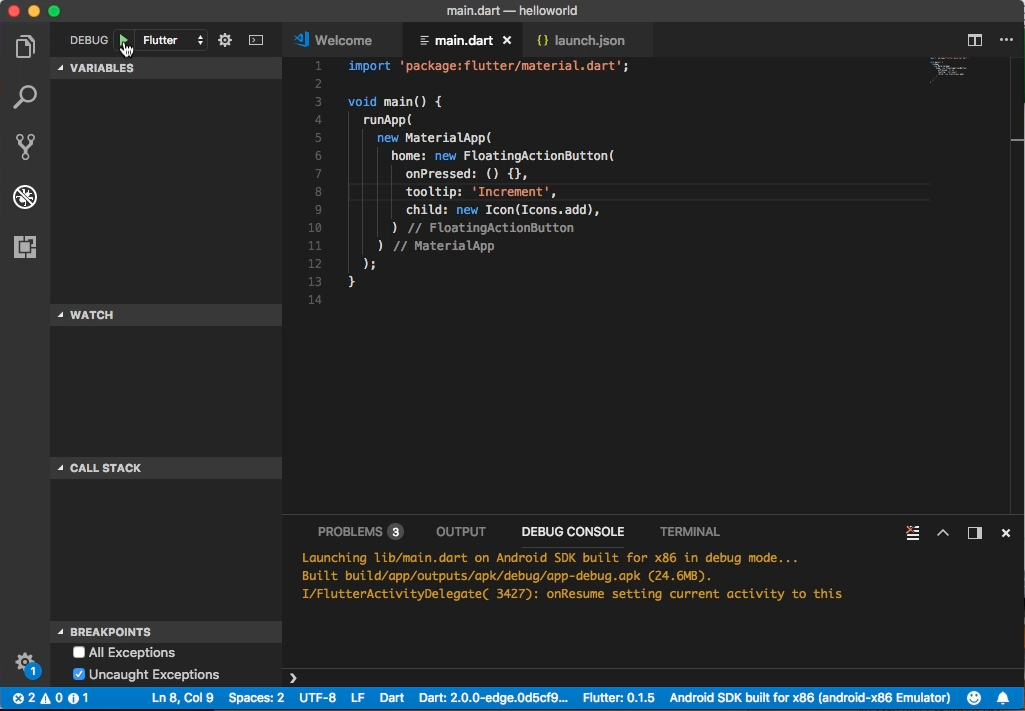Viewport: 1025px width, 711px height.
Task: Enable the All Exceptions checkbox
Action: (x=79, y=652)
